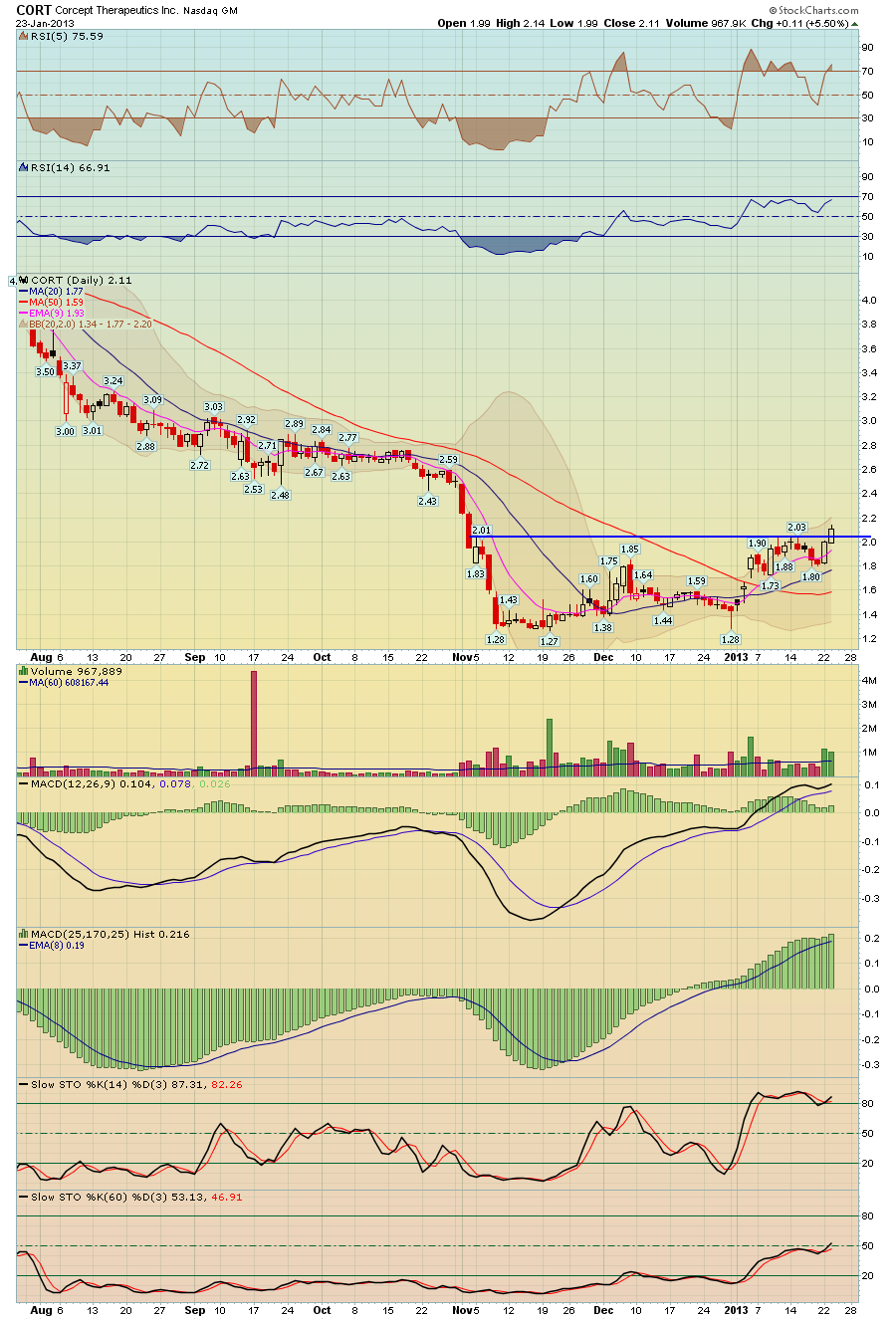Click the MACD(12,26,9) indicator label

(x=72, y=784)
